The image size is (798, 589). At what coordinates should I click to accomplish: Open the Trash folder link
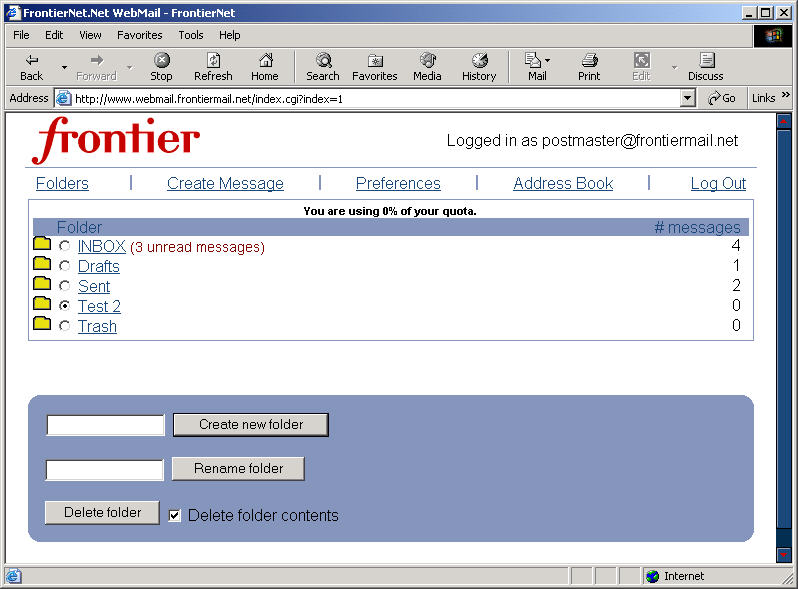pos(97,326)
